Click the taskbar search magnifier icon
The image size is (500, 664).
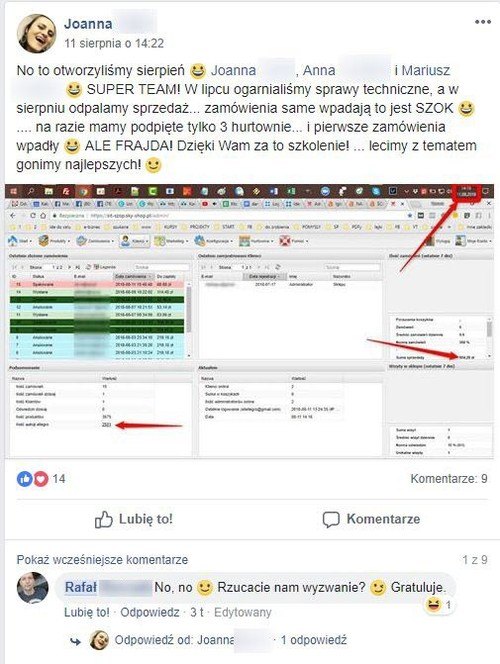(30, 191)
